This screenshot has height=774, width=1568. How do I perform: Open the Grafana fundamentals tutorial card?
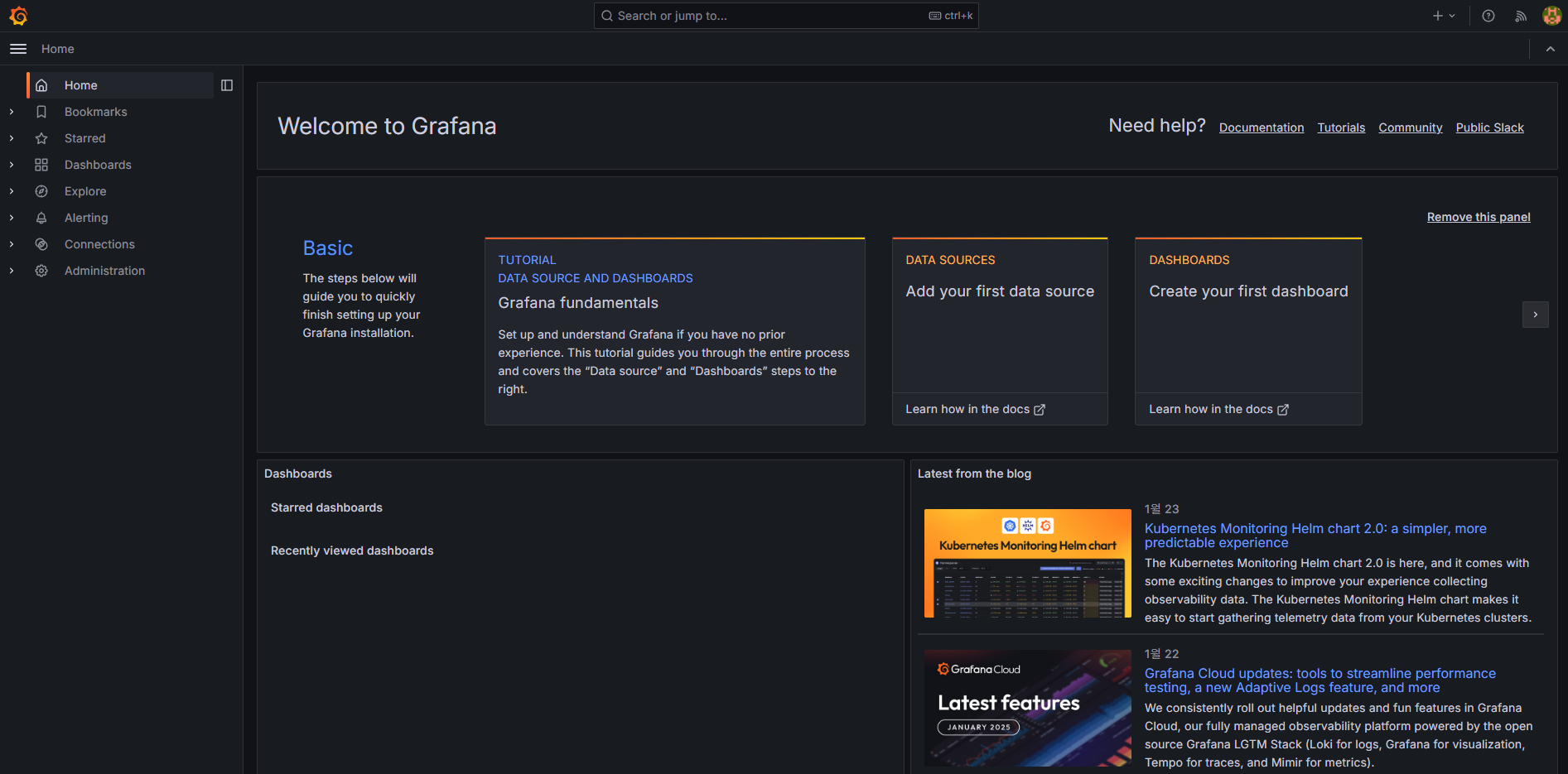click(x=675, y=331)
